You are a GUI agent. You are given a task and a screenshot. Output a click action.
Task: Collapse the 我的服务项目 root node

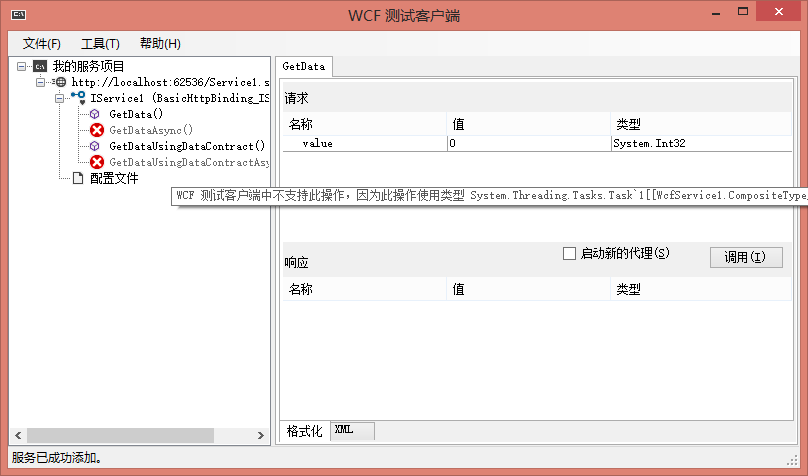click(22, 66)
